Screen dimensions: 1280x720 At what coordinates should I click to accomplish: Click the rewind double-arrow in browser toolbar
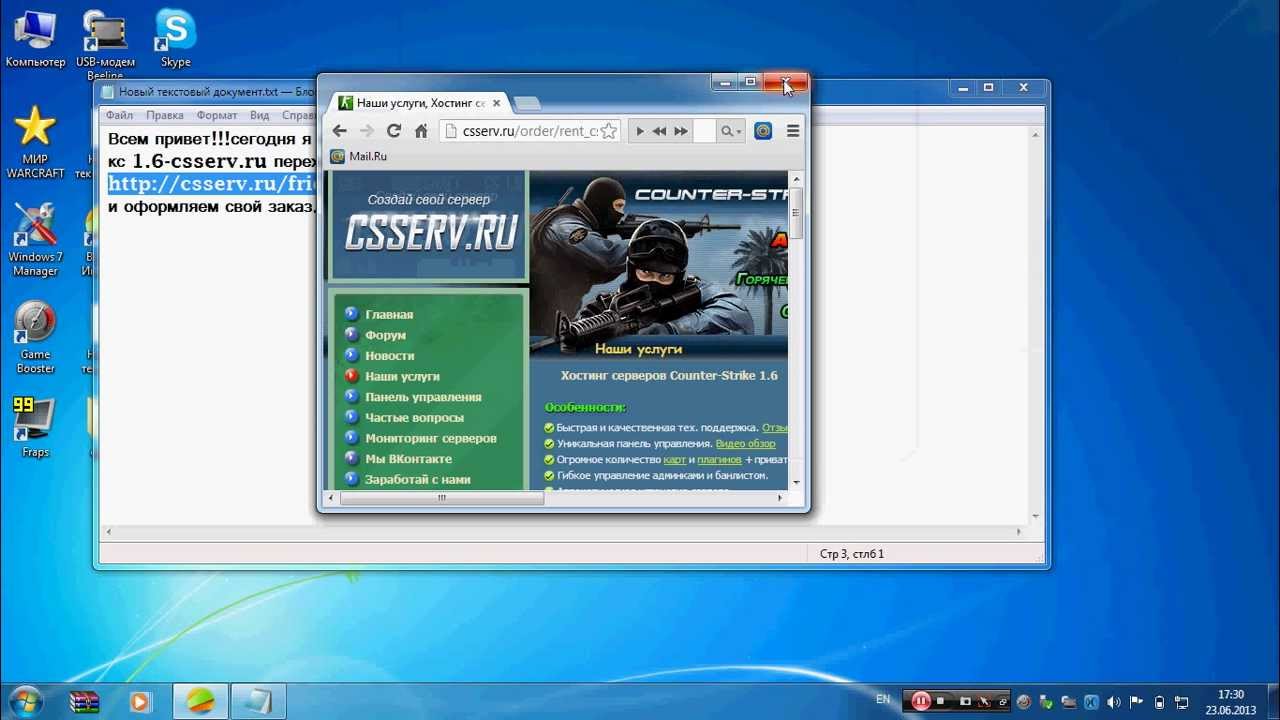(660, 131)
